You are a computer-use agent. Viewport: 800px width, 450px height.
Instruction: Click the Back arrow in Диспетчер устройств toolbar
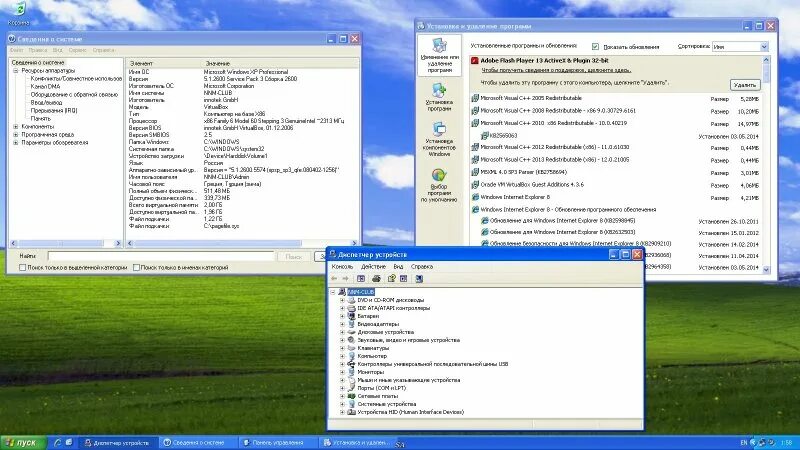[x=334, y=279]
